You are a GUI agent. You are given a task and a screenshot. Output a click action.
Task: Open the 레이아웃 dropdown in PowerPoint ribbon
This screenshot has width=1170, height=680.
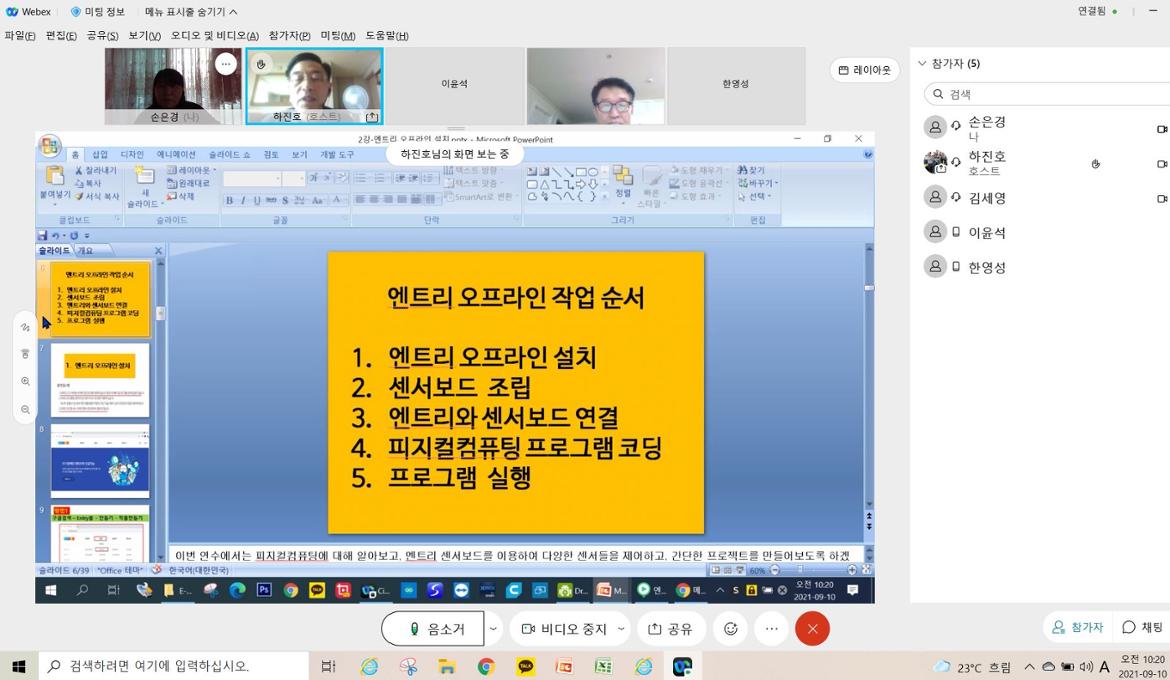[x=191, y=170]
